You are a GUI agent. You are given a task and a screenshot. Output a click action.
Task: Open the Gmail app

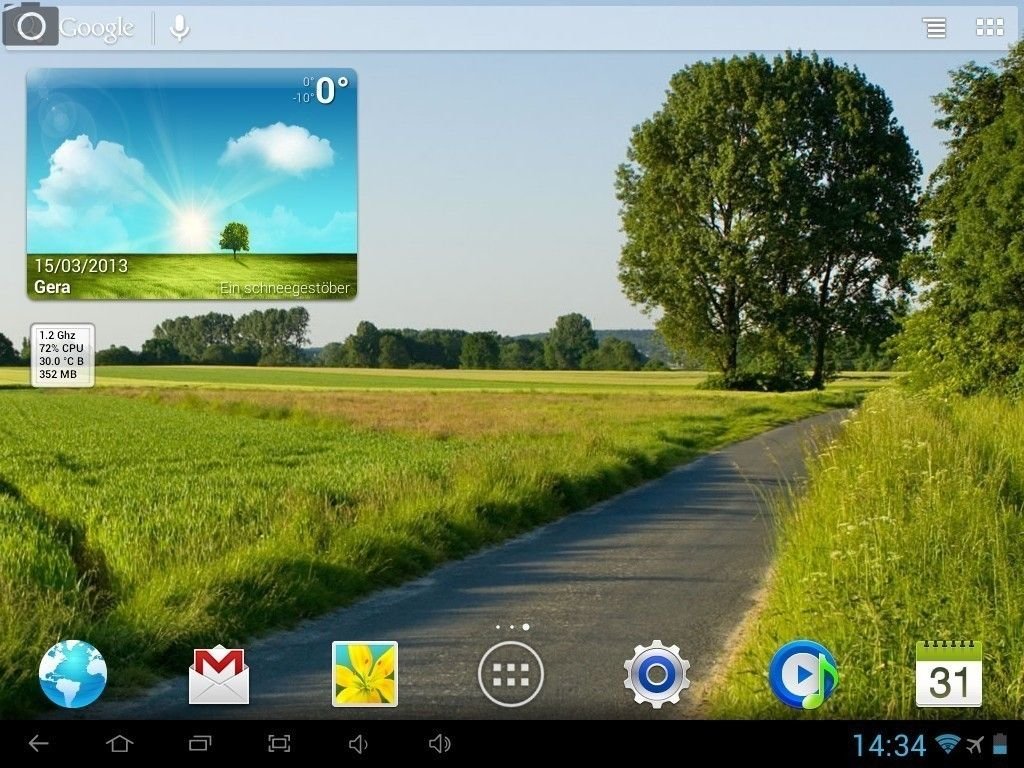[219, 675]
